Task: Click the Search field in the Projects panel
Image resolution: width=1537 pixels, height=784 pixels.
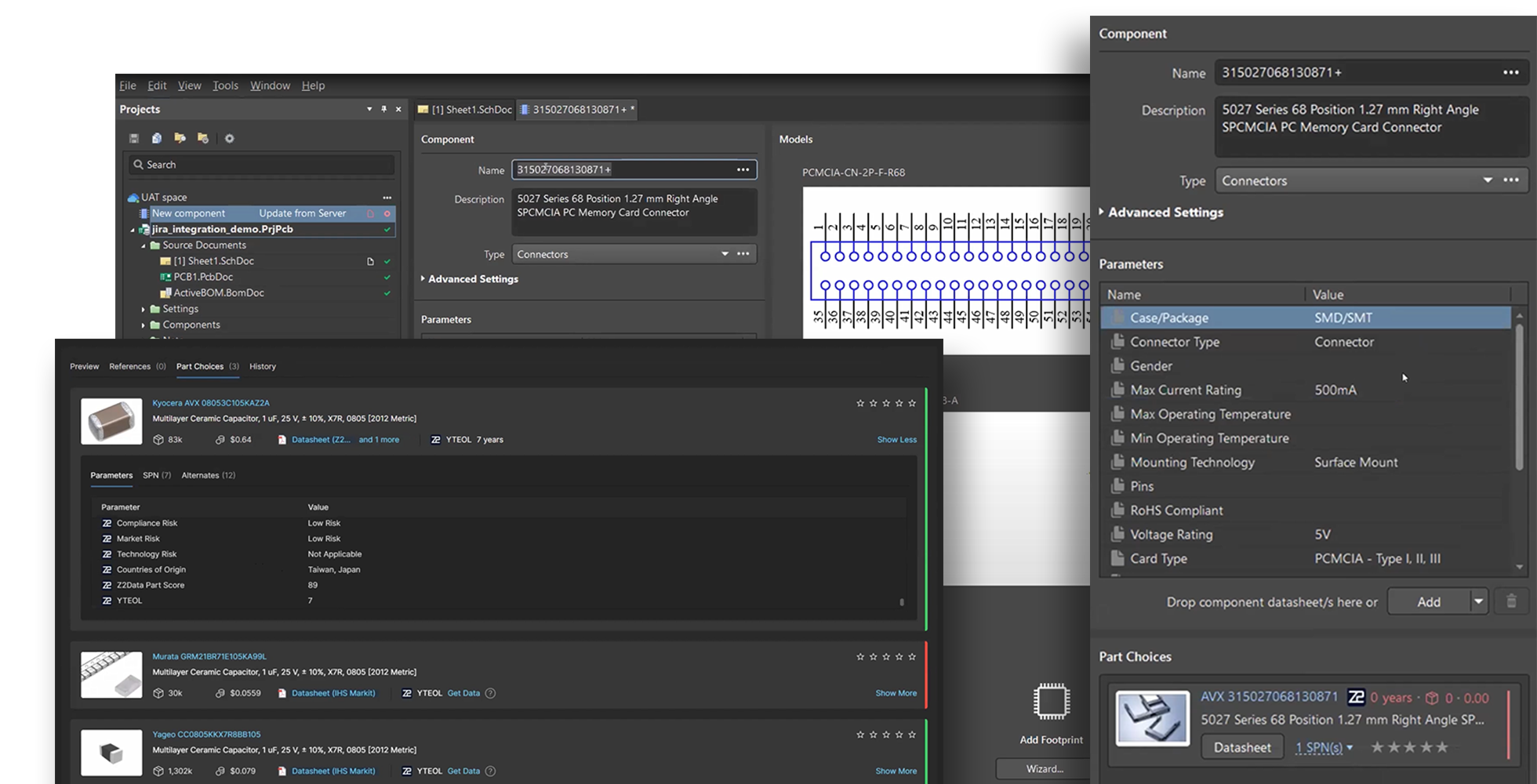Action: click(260, 165)
